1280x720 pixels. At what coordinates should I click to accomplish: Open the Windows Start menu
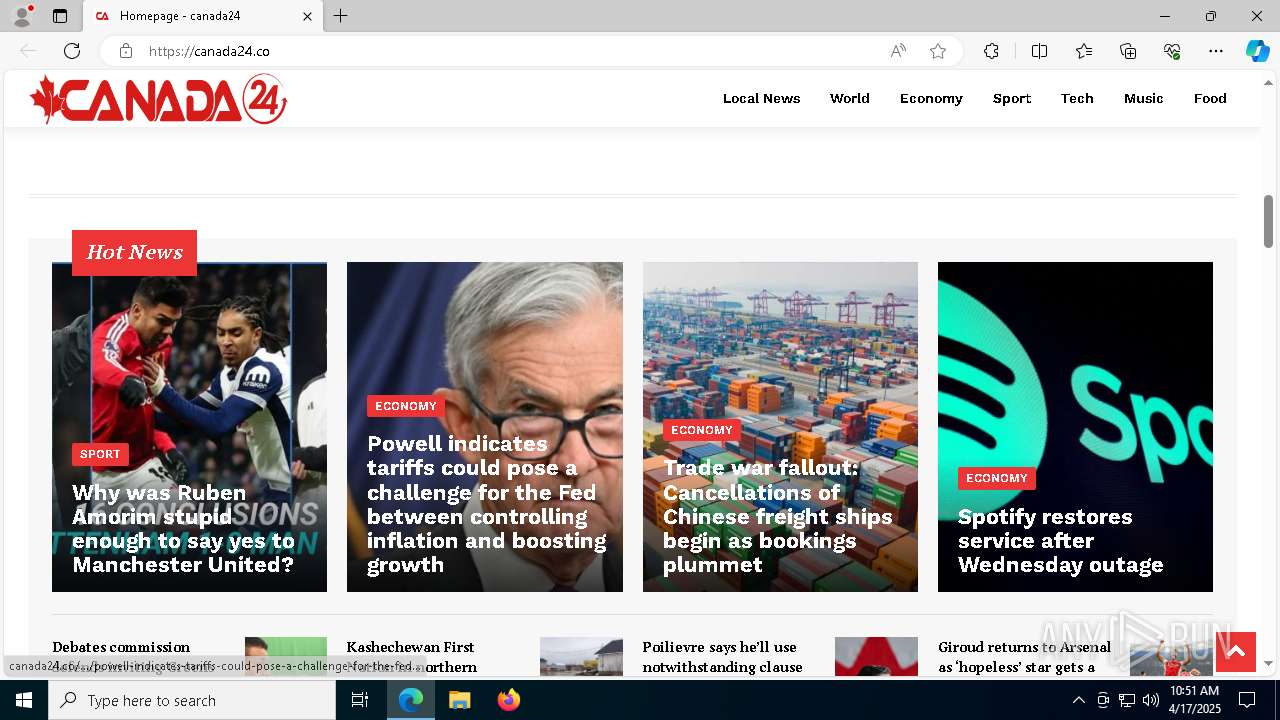24,700
